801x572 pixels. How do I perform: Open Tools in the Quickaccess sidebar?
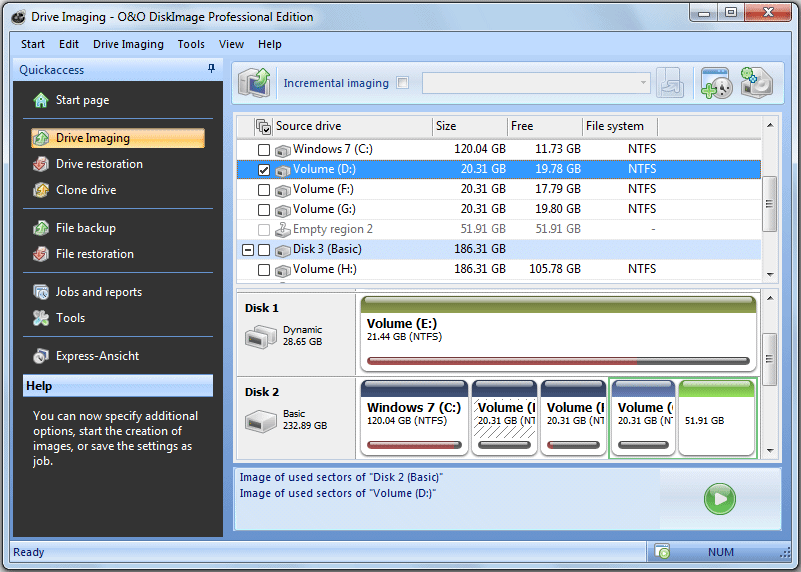pyautogui.click(x=59, y=318)
